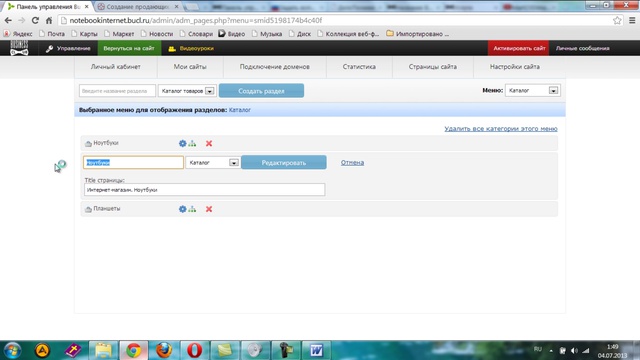Screen dimensions: 640x360
Task: Open Chrome from the taskbar
Action: 133,351
